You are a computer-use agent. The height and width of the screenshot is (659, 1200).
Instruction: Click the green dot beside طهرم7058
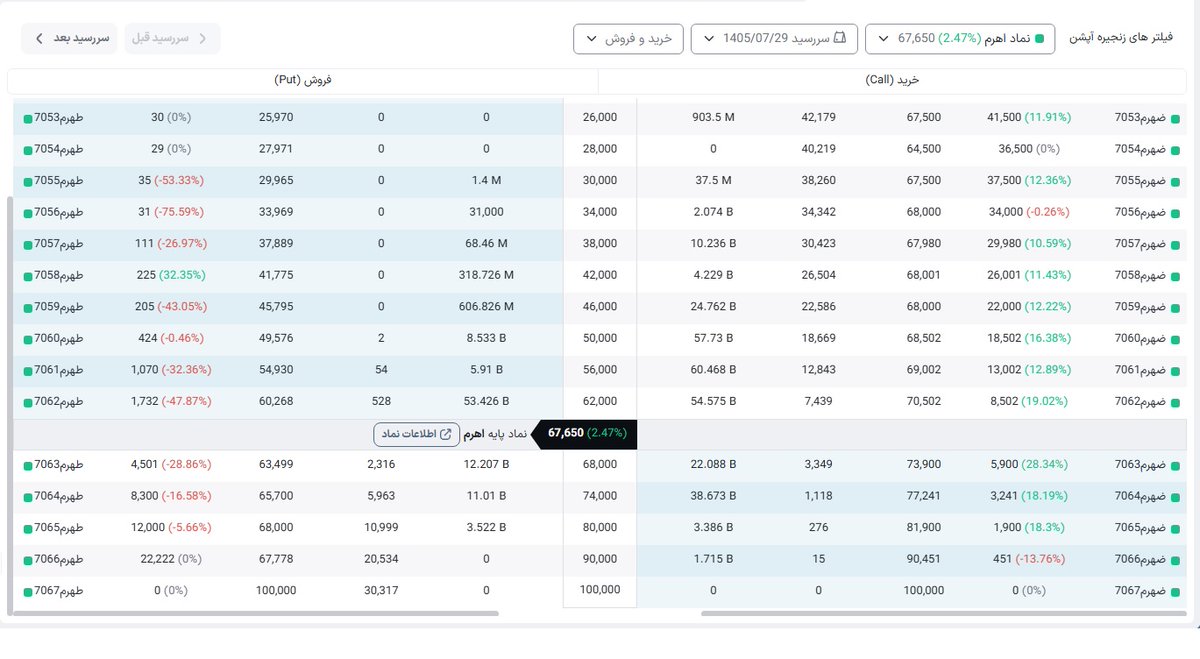coord(28,275)
